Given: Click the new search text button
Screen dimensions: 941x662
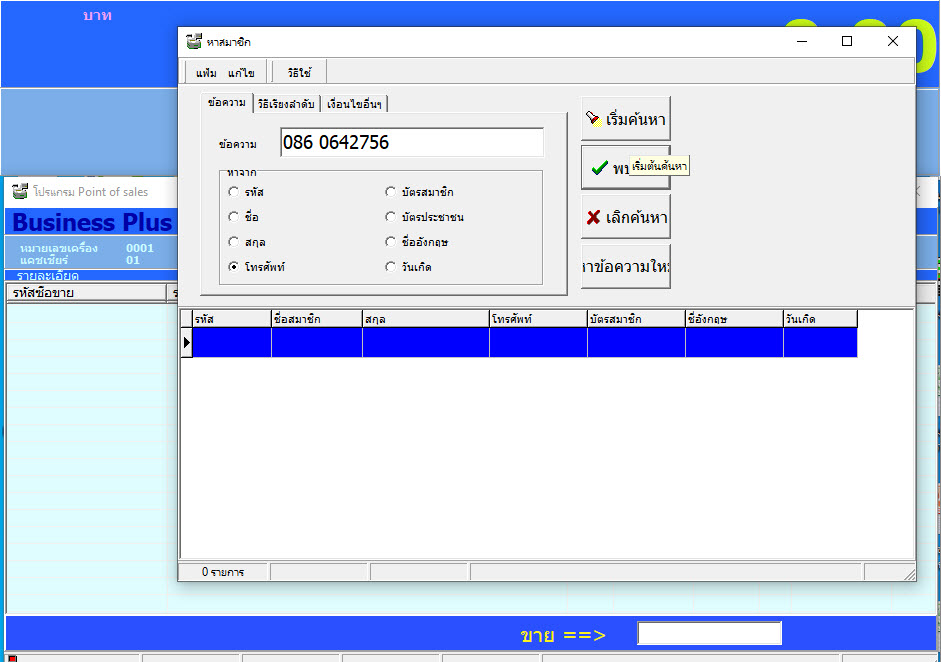Looking at the screenshot, I should coord(625,267).
